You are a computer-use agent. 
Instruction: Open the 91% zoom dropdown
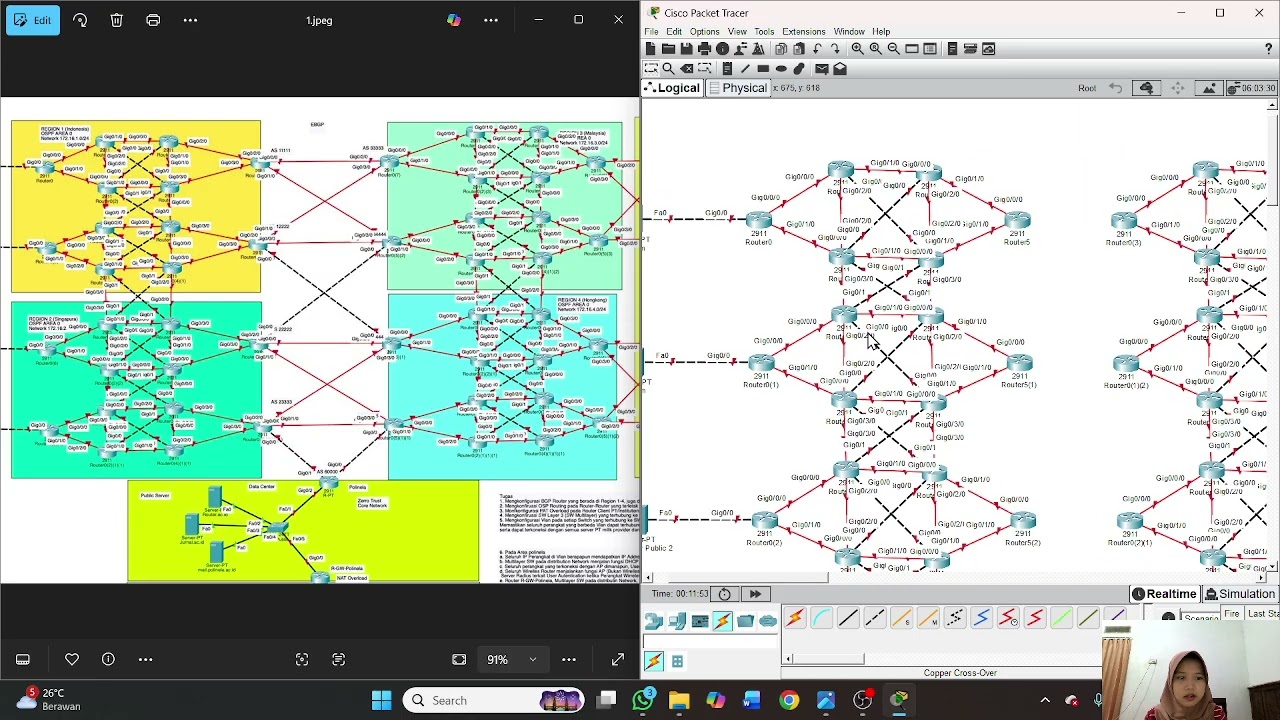click(x=512, y=659)
